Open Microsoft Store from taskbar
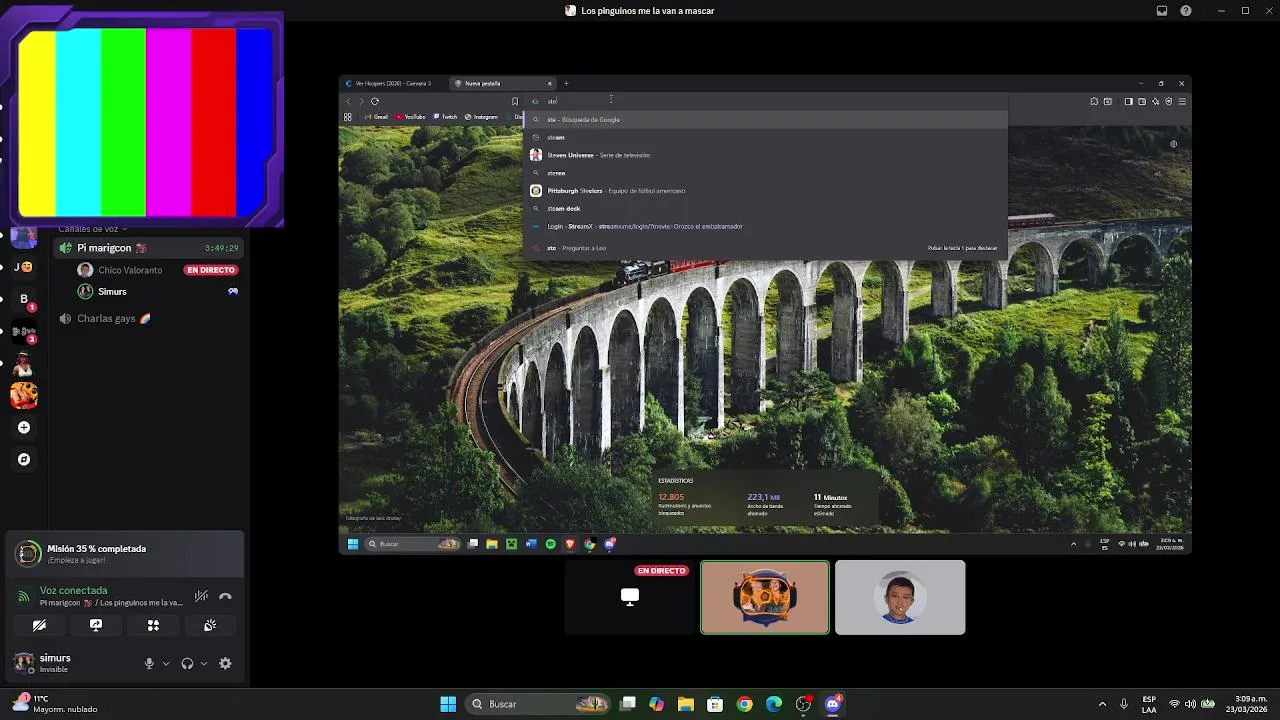This screenshot has height=720, width=1280. click(715, 704)
